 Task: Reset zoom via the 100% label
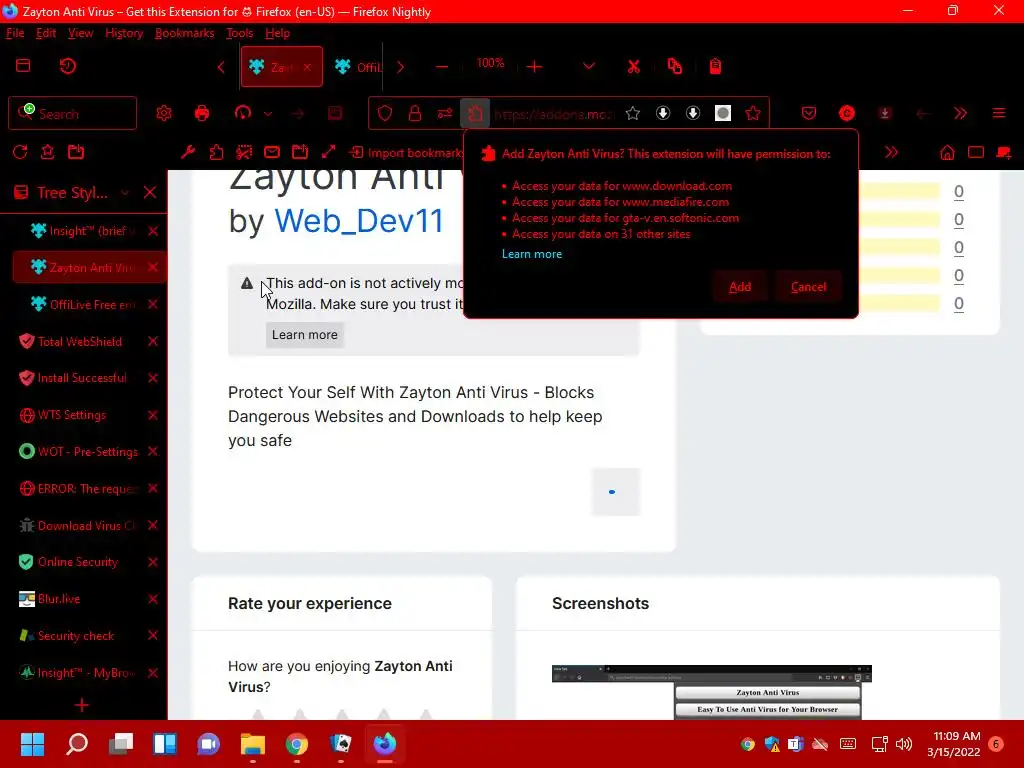[490, 63]
